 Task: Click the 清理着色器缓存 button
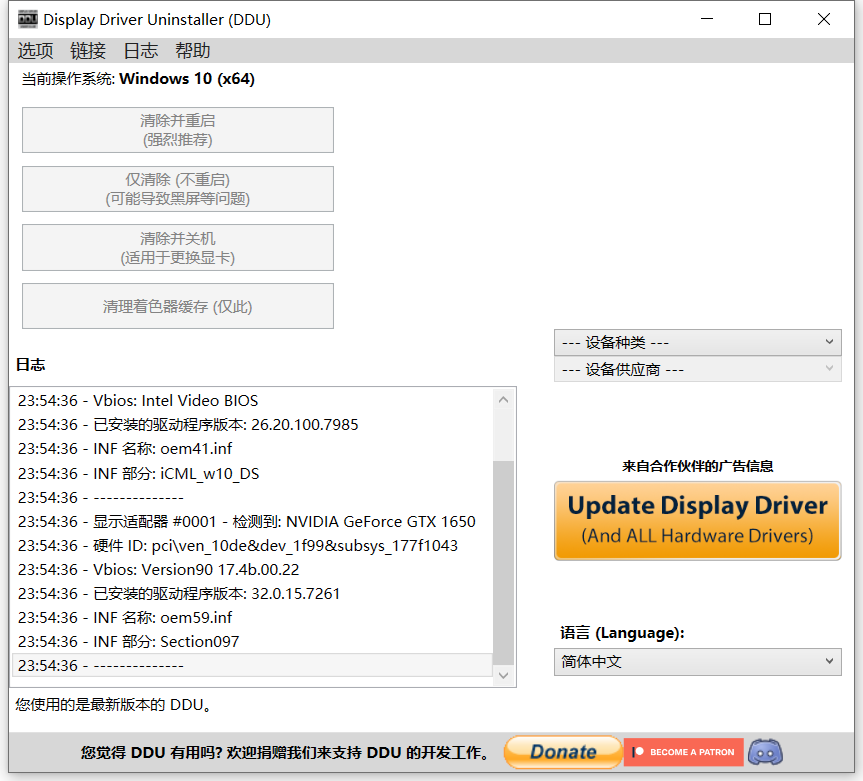[x=178, y=306]
